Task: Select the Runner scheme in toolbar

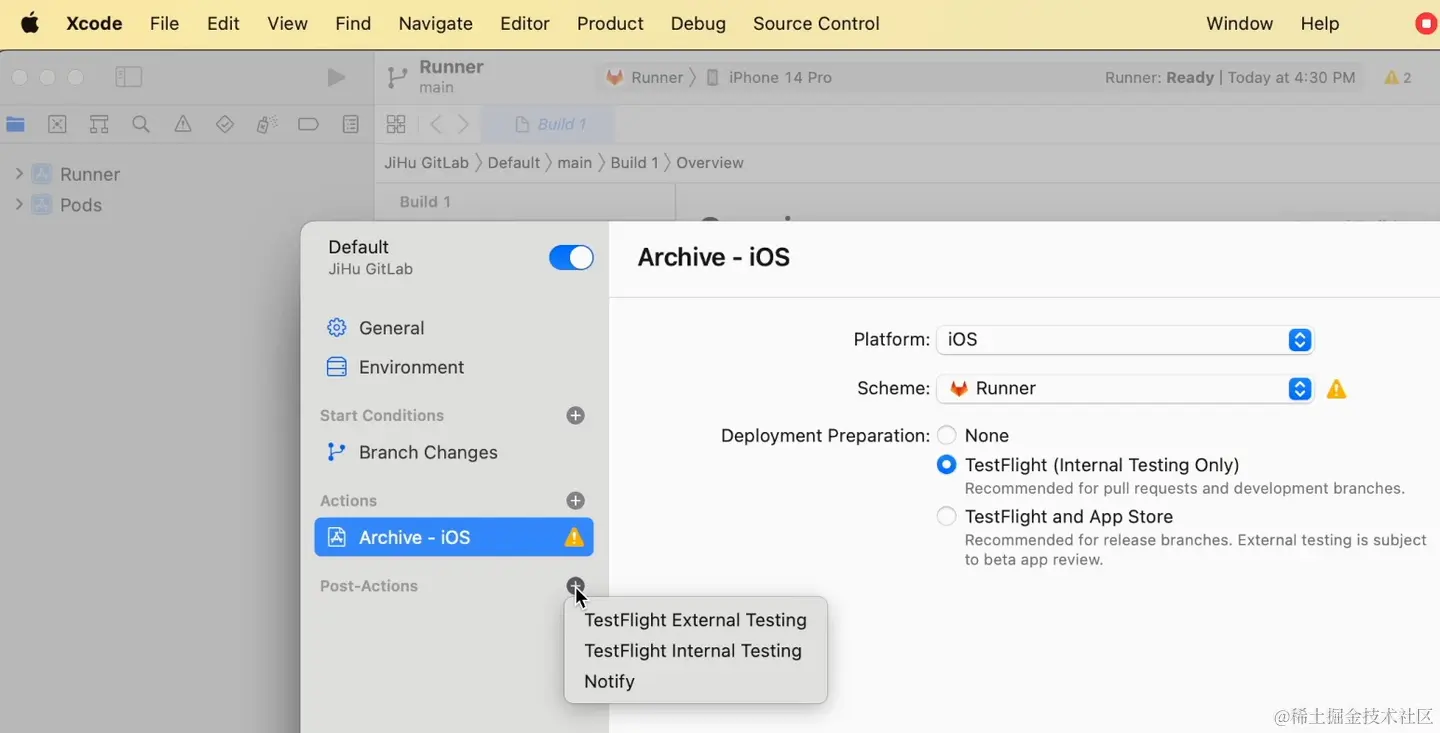Action: pos(645,77)
